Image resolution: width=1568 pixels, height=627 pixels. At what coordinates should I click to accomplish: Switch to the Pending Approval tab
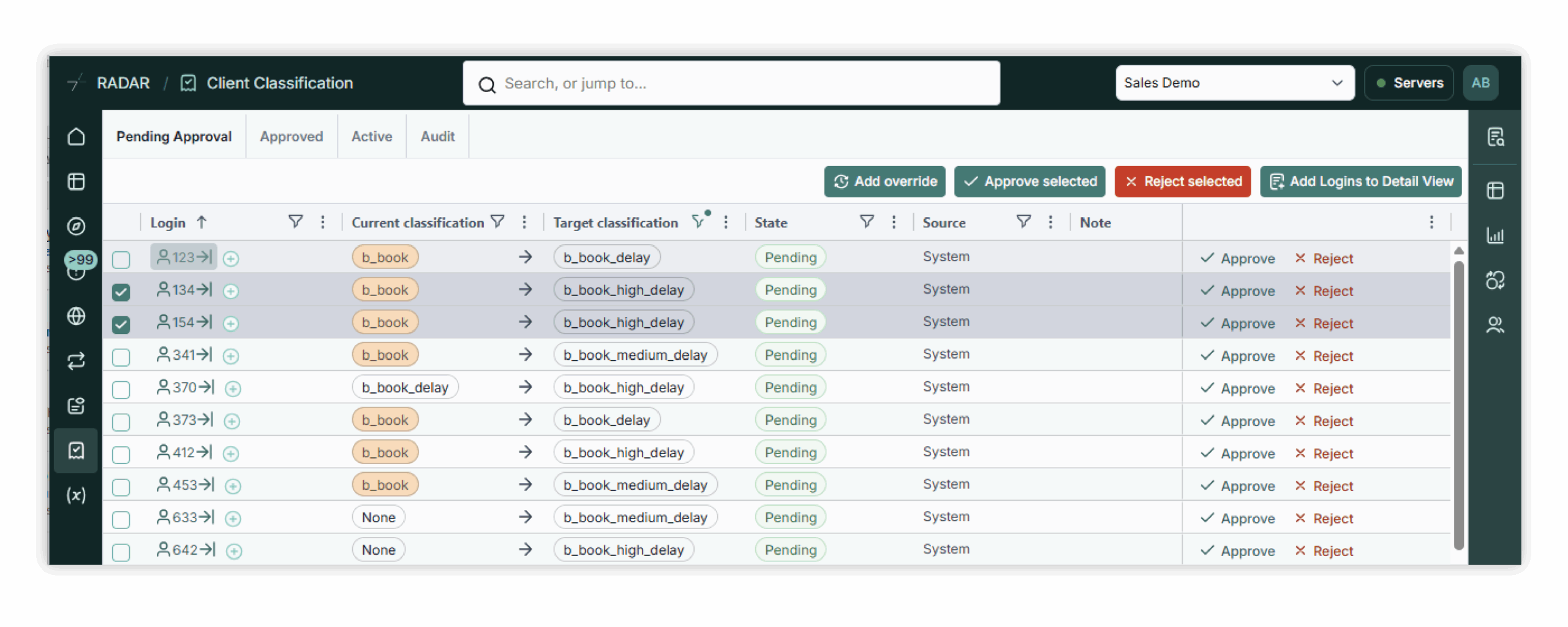pyautogui.click(x=174, y=136)
